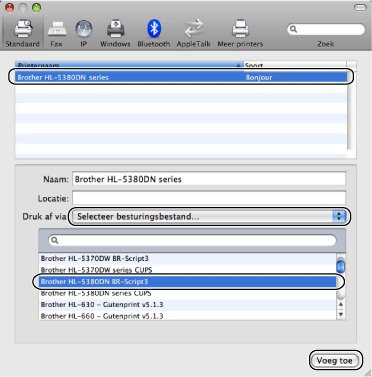Switch to the IP printer pane

coord(83,33)
